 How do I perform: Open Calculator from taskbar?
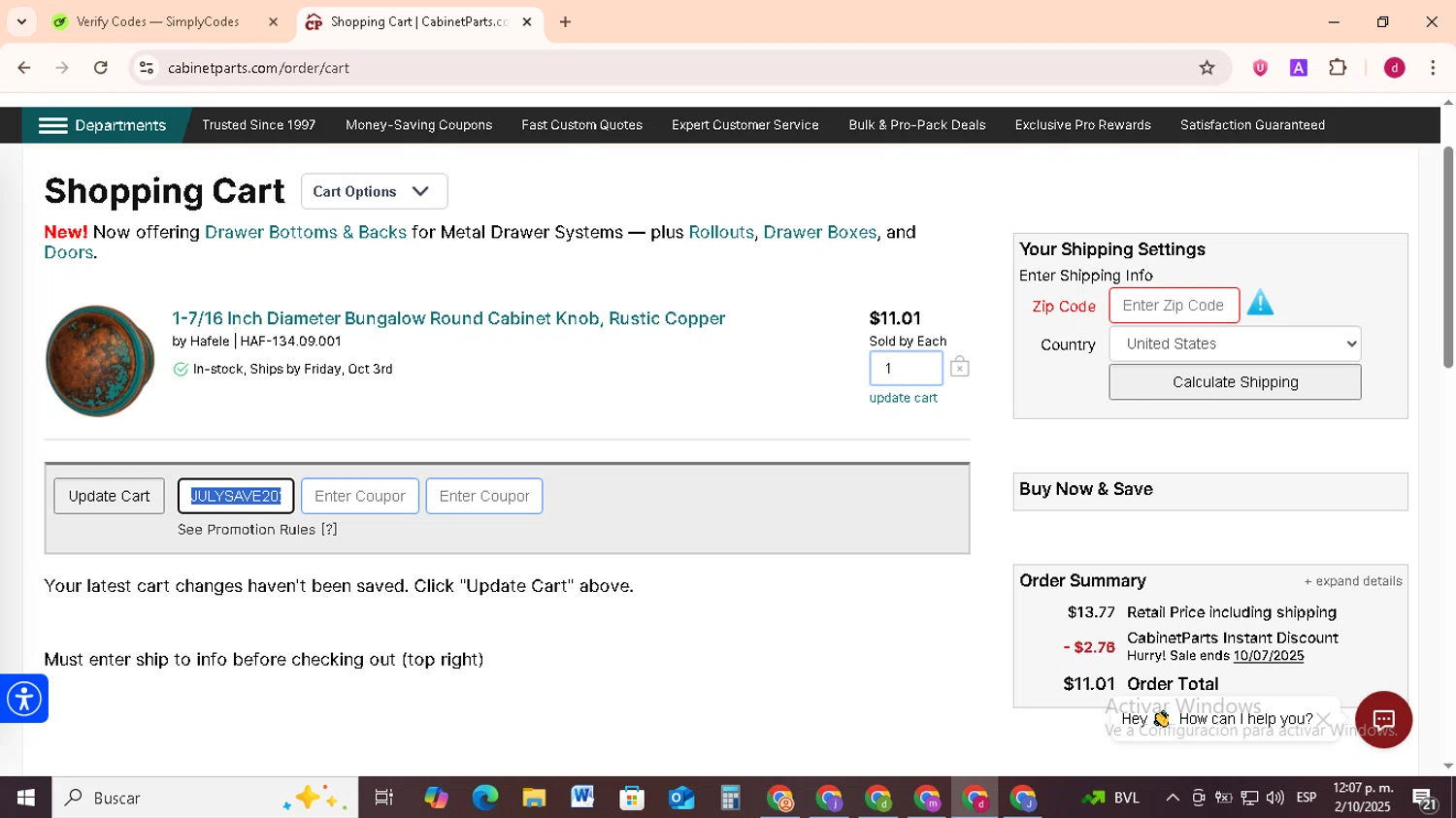click(730, 798)
